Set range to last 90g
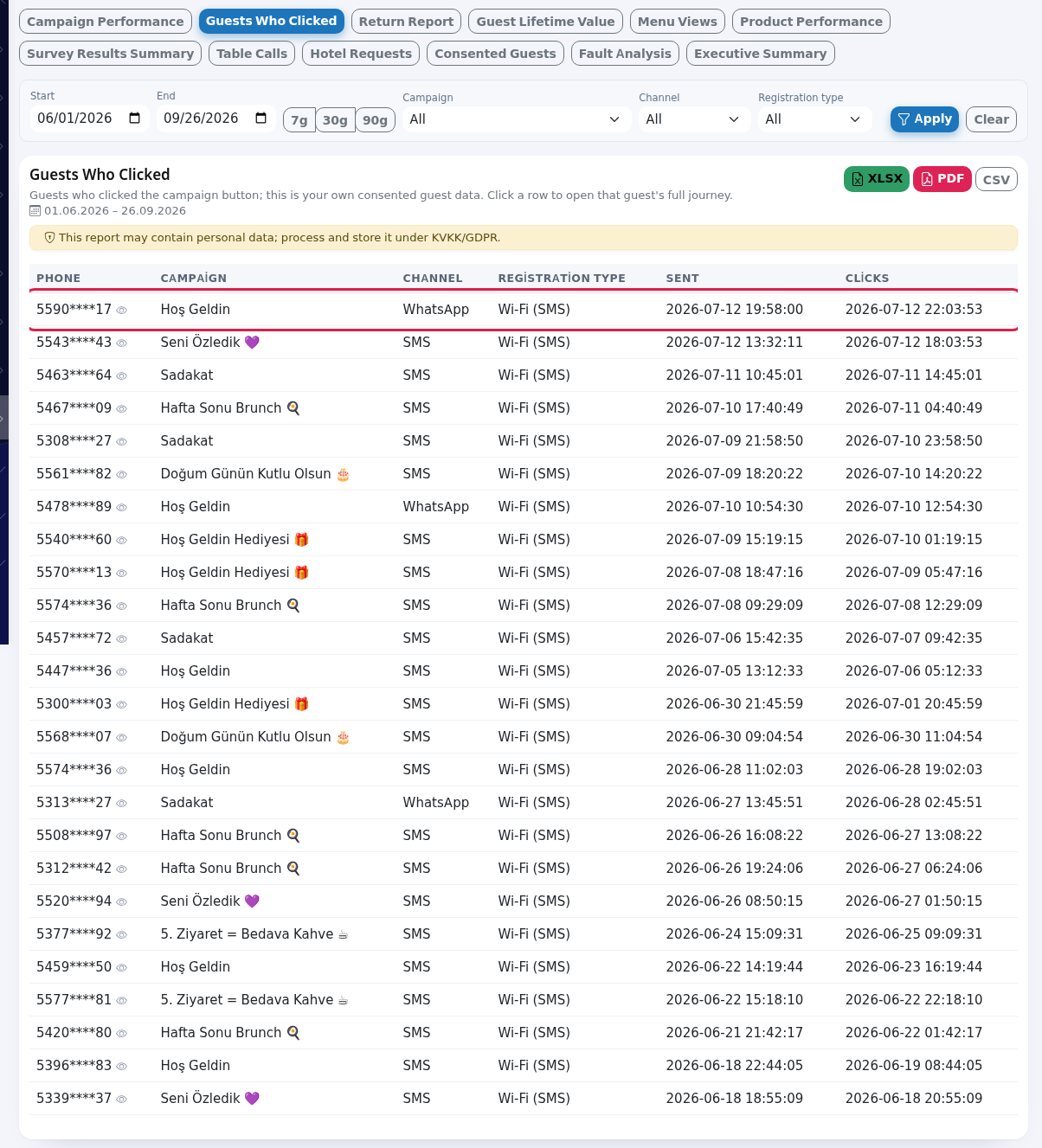This screenshot has width=1042, height=1148. coord(375,120)
